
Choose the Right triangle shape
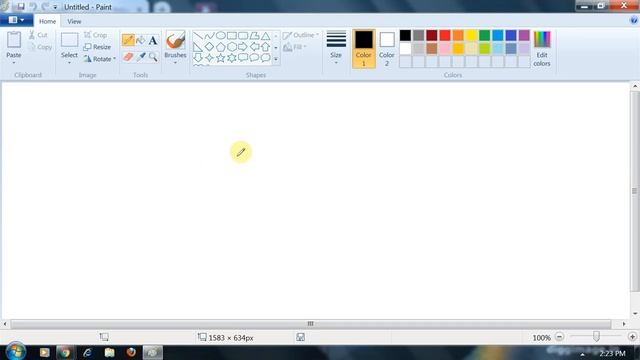pos(198,47)
